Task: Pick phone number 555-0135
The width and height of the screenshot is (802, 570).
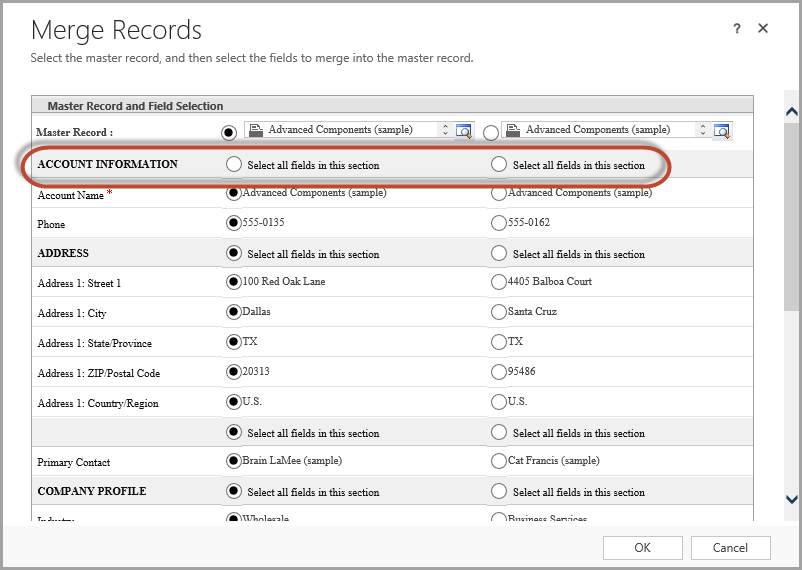Action: [x=234, y=223]
